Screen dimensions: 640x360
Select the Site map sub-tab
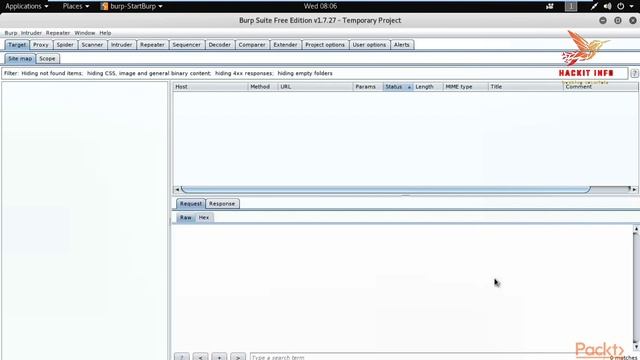coord(20,58)
